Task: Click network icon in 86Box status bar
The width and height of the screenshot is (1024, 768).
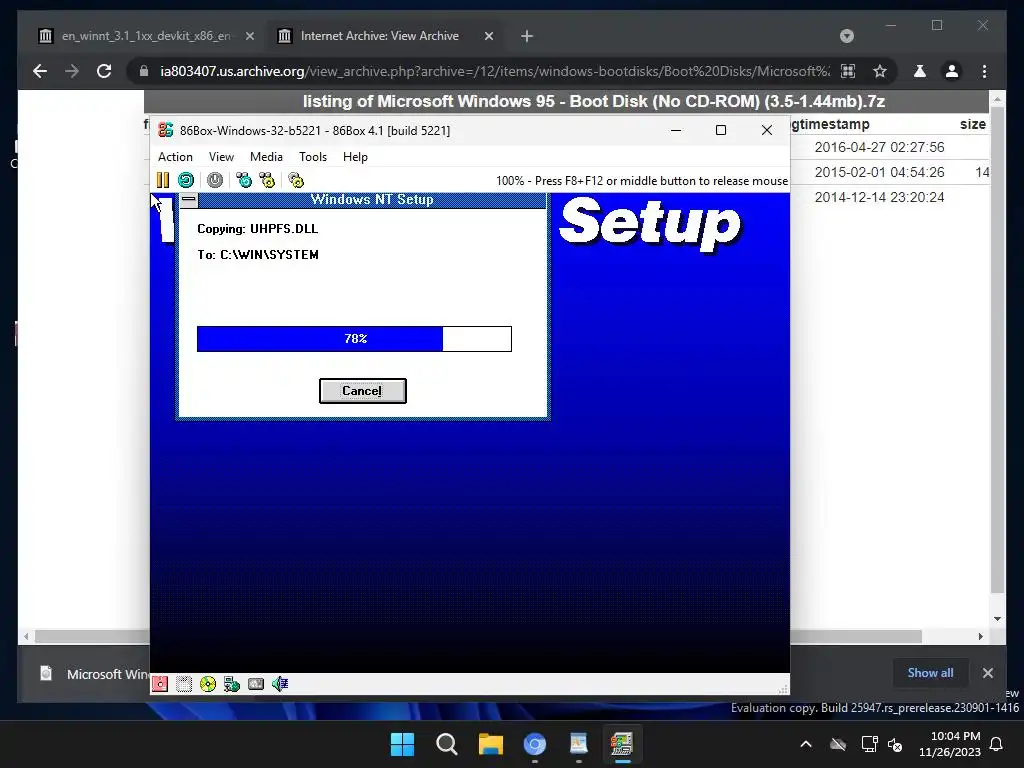Action: (x=232, y=684)
